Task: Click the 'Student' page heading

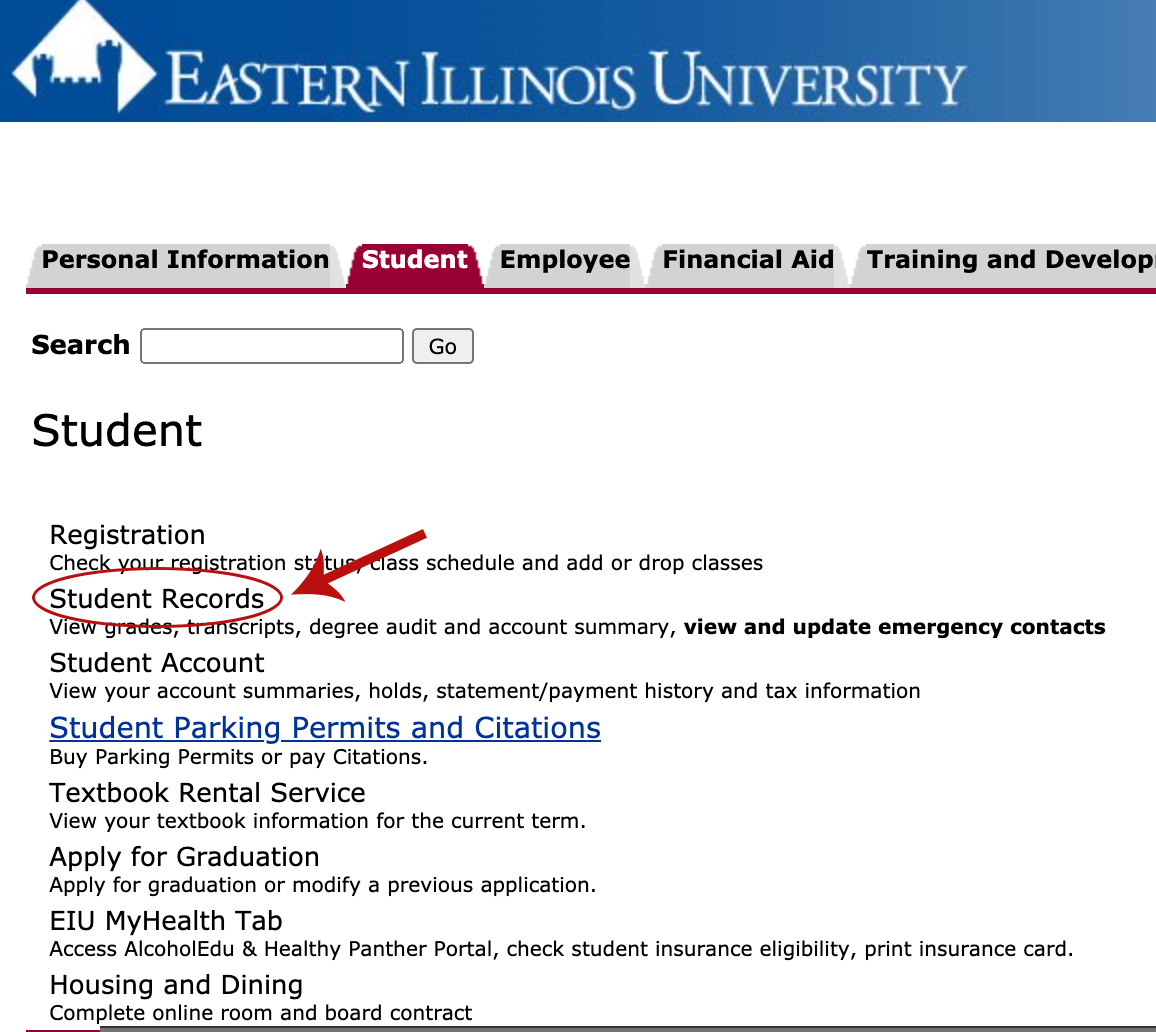Action: pos(116,430)
